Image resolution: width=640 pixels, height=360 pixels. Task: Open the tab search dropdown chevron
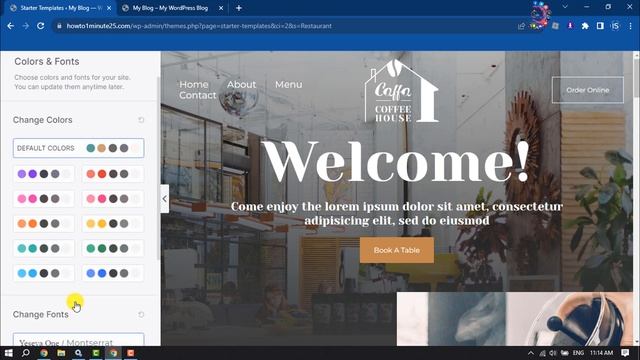pos(565,7)
